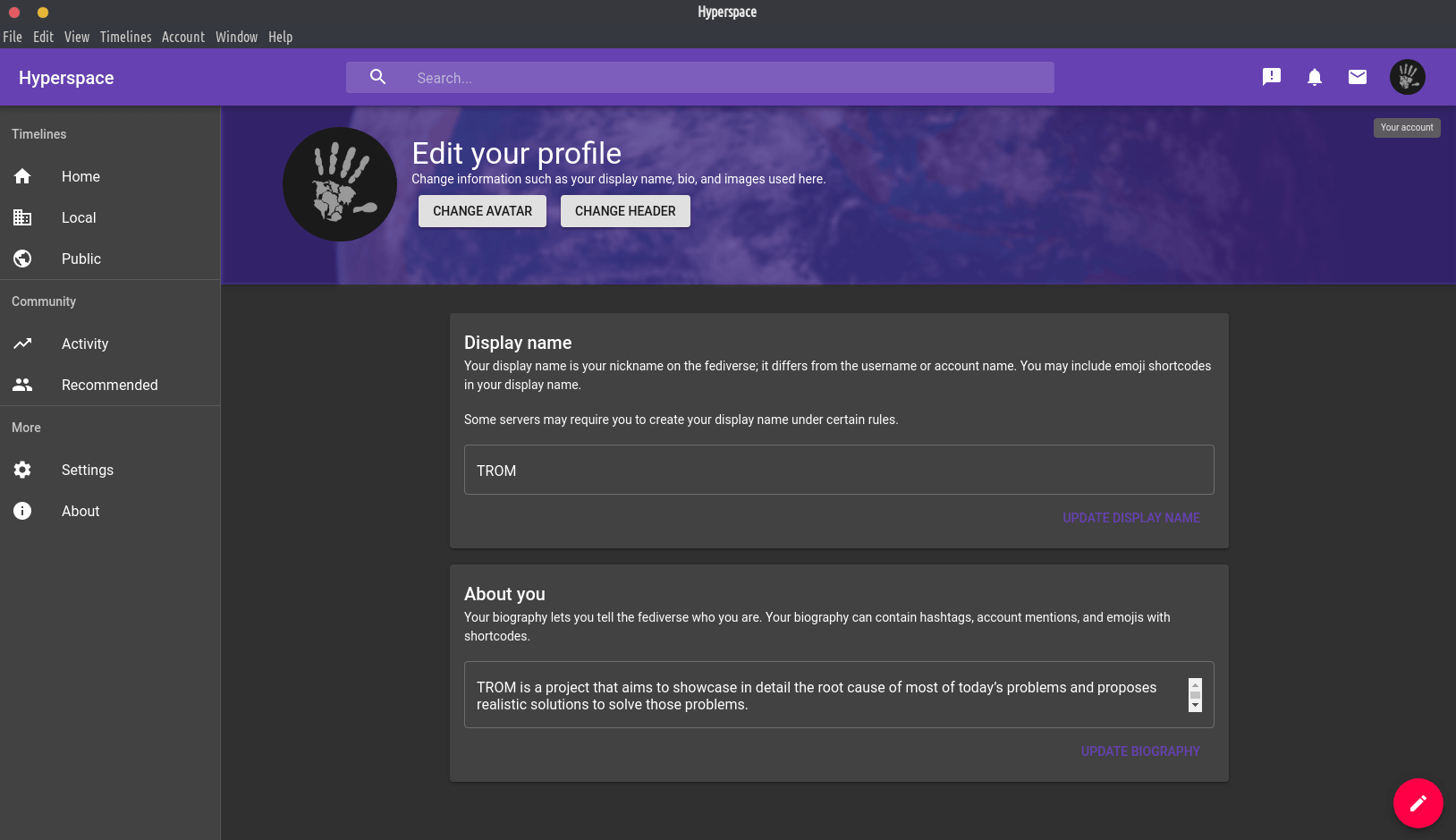The height and width of the screenshot is (840, 1456).
Task: Click the display name text field
Action: pyautogui.click(x=838, y=470)
